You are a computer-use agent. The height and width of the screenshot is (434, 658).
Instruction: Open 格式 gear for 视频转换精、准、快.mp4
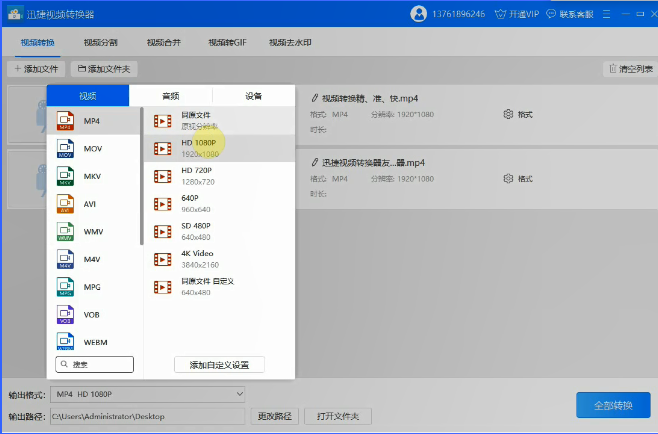click(508, 114)
